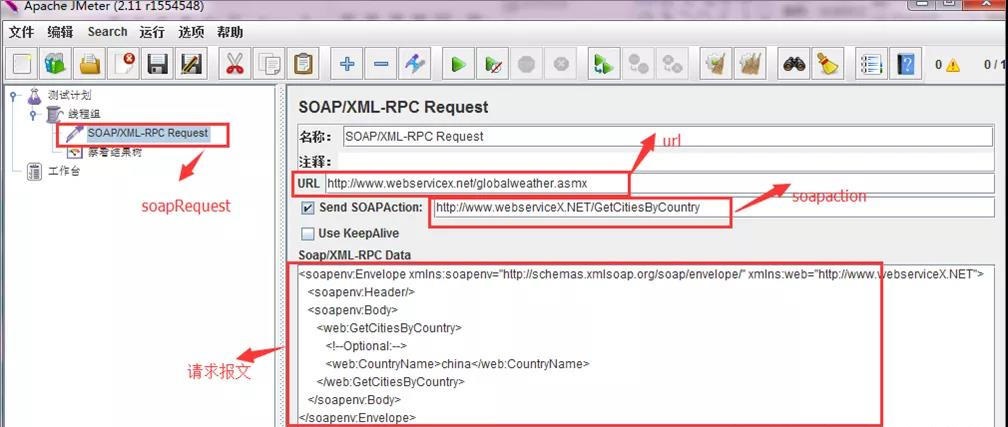Click the Remote Start All icon

pos(604,64)
